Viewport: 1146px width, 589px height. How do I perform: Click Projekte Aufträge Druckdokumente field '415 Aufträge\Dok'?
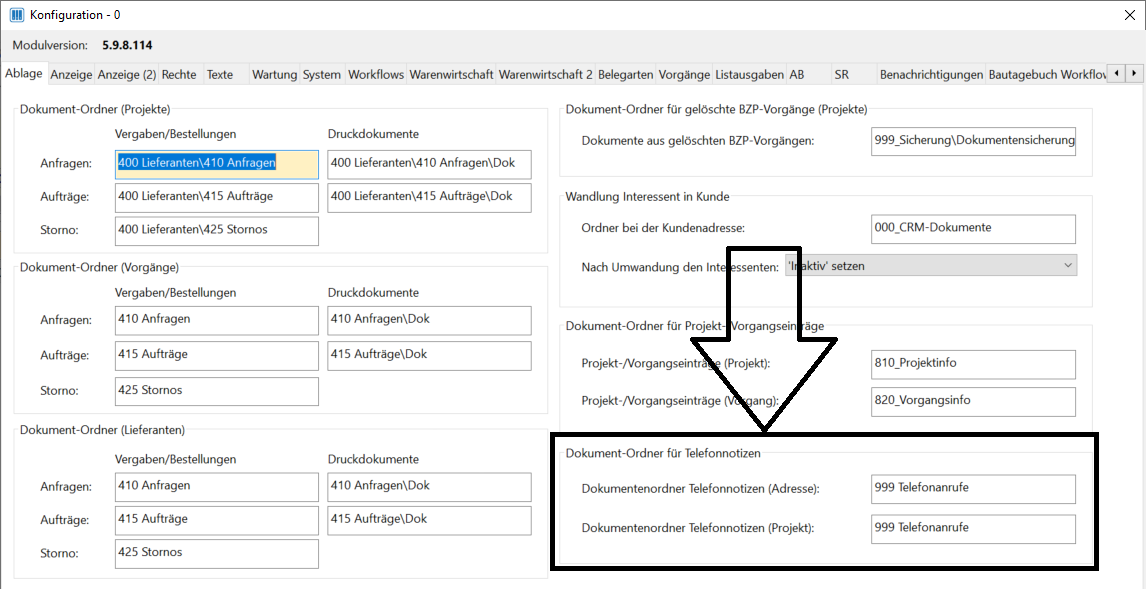click(430, 197)
